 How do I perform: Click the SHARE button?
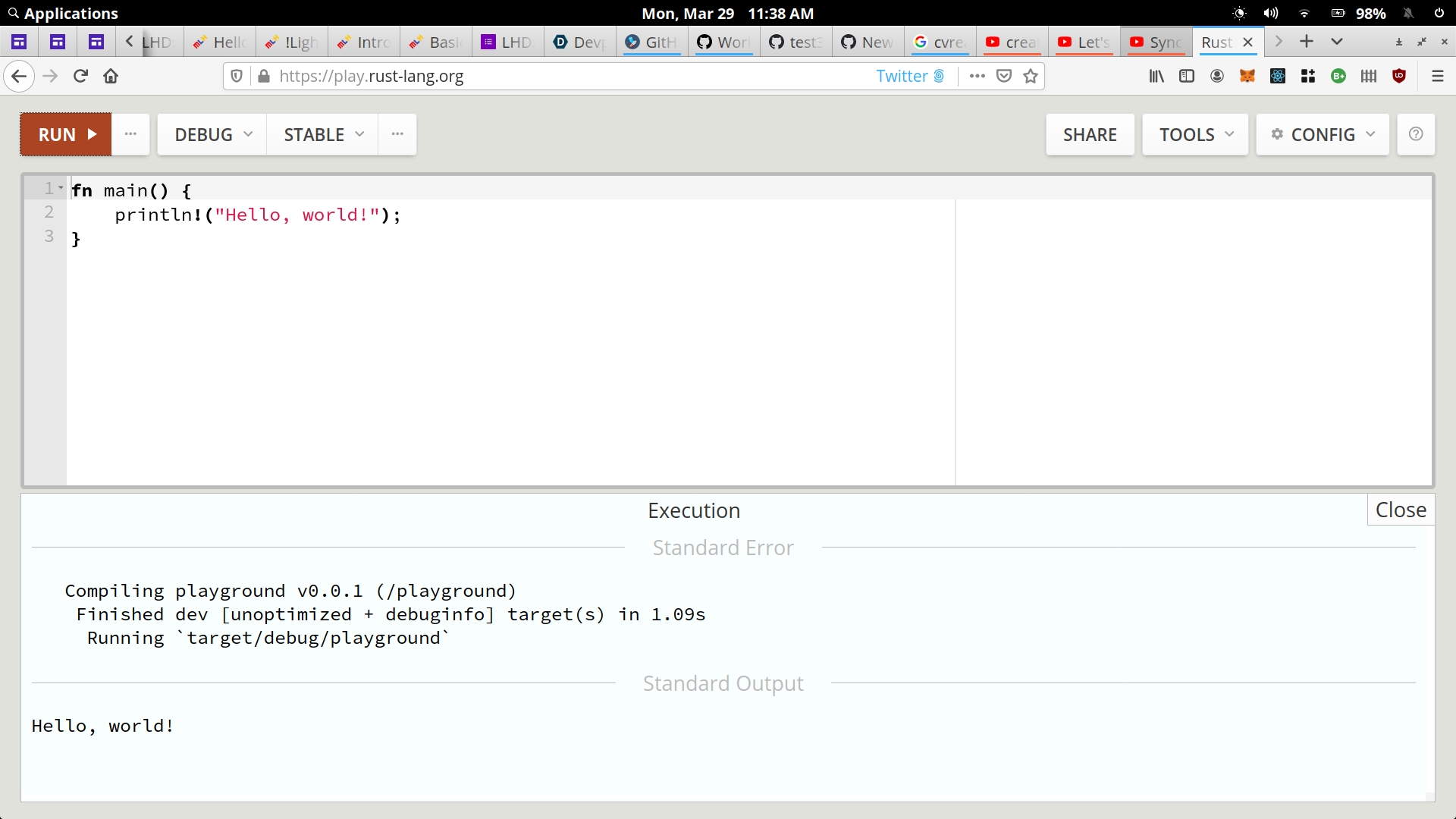point(1090,134)
